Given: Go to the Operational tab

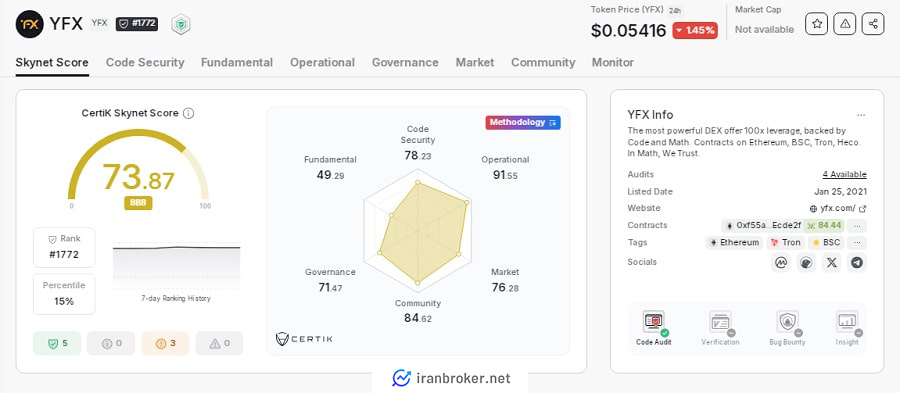Looking at the screenshot, I should (x=322, y=63).
